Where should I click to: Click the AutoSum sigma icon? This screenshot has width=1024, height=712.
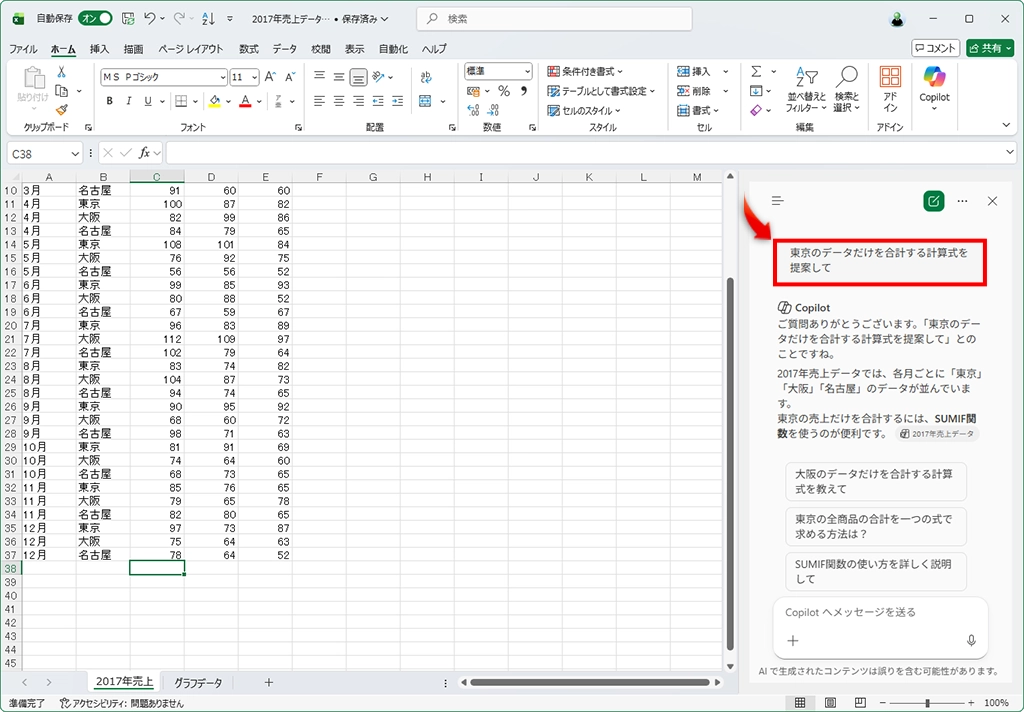[757, 72]
